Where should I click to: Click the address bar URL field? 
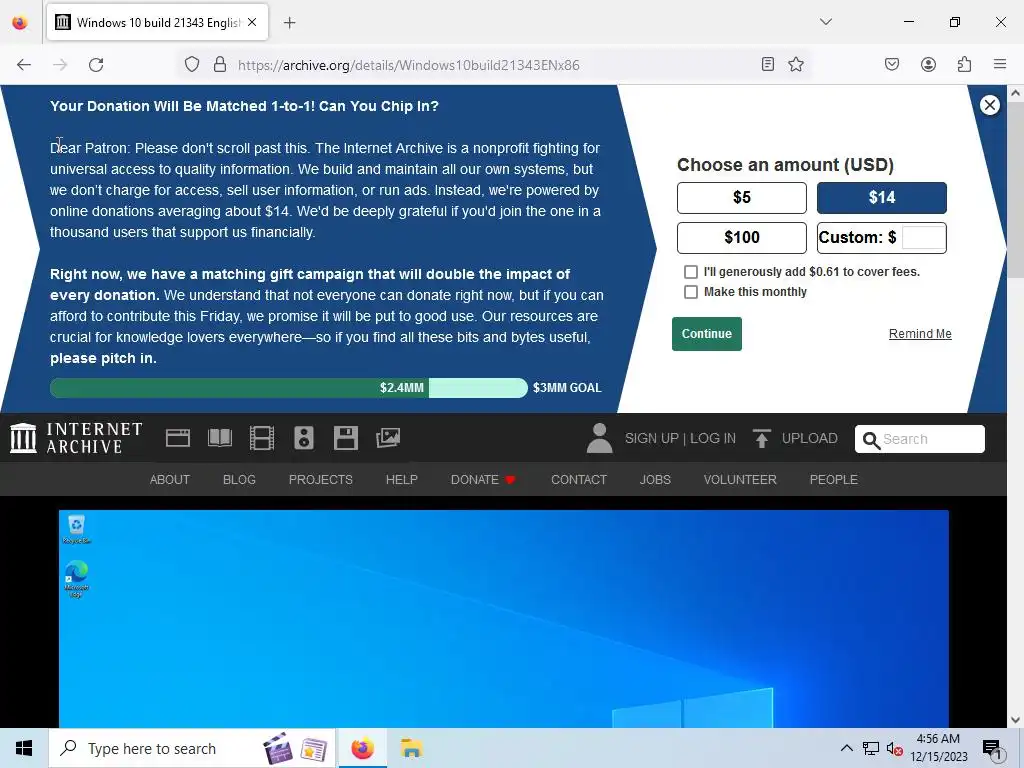(x=493, y=65)
